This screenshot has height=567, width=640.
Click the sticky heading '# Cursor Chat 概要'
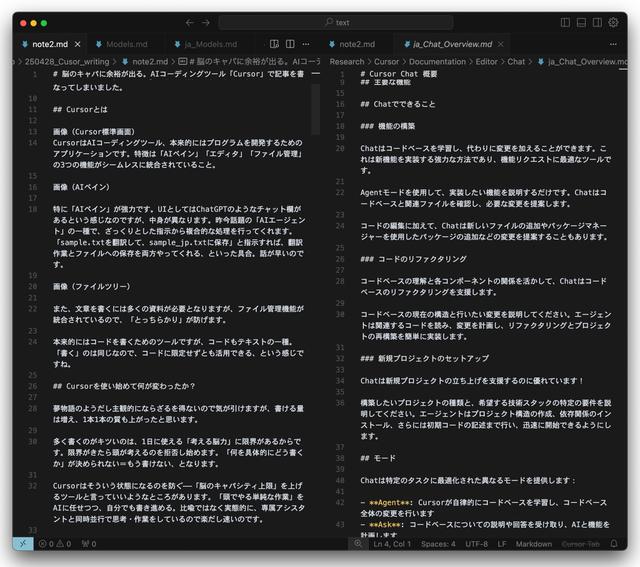[x=399, y=74]
